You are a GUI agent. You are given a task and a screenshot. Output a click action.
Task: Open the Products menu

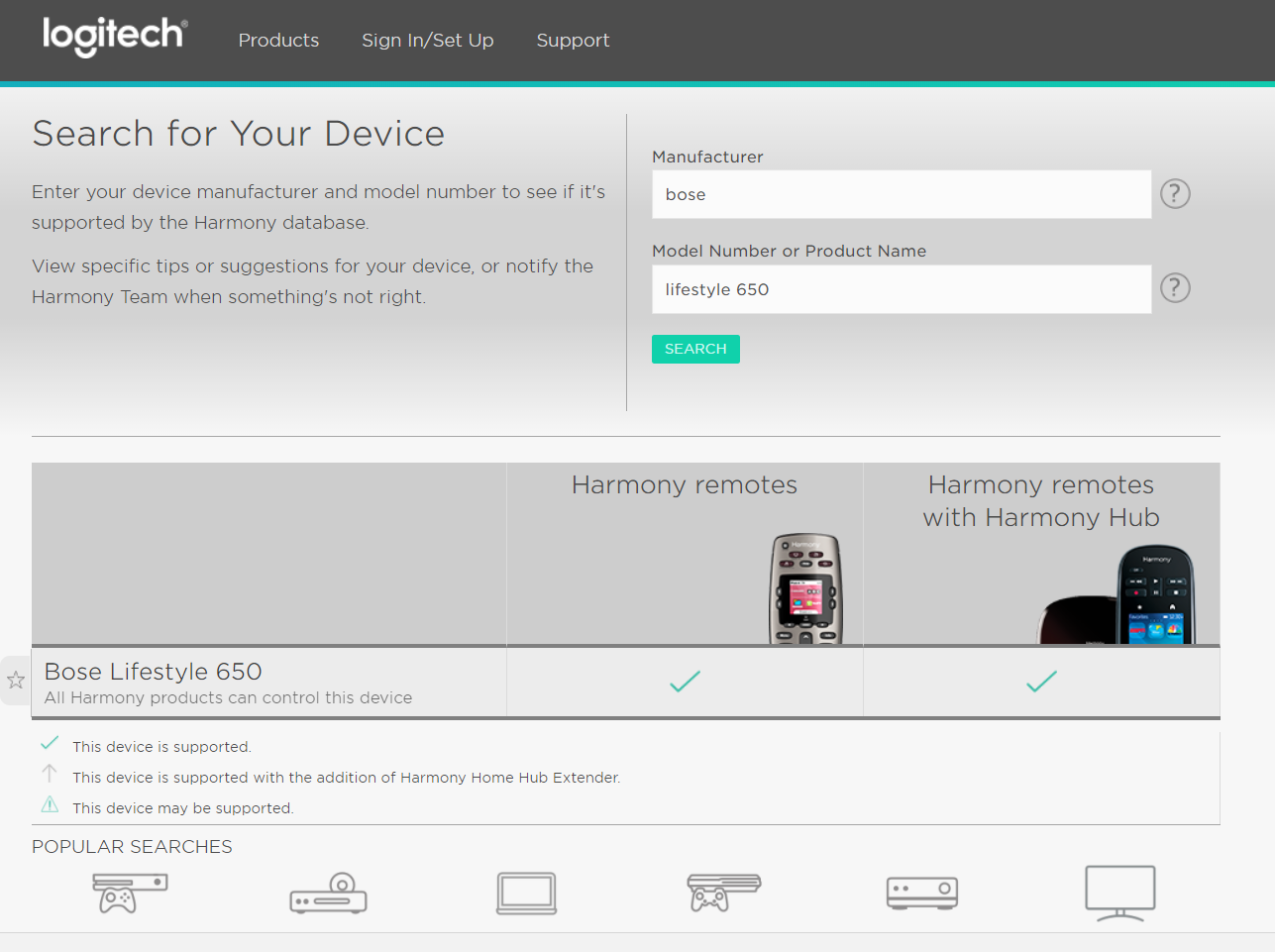click(x=278, y=41)
